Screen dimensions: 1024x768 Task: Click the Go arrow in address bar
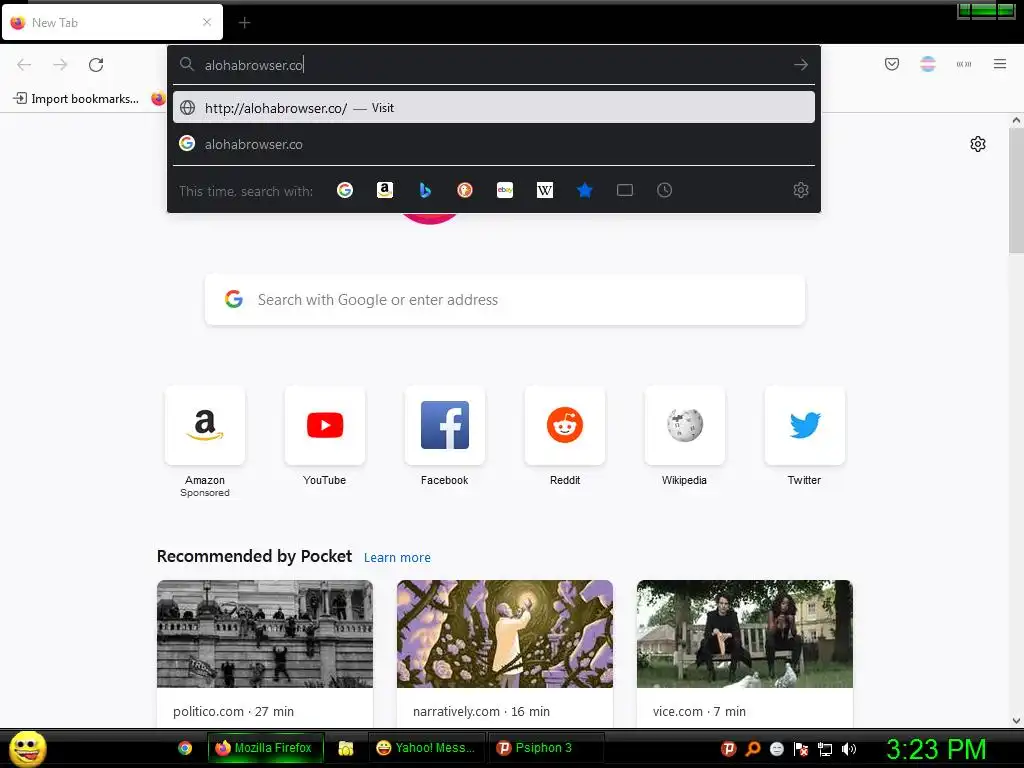coord(801,65)
